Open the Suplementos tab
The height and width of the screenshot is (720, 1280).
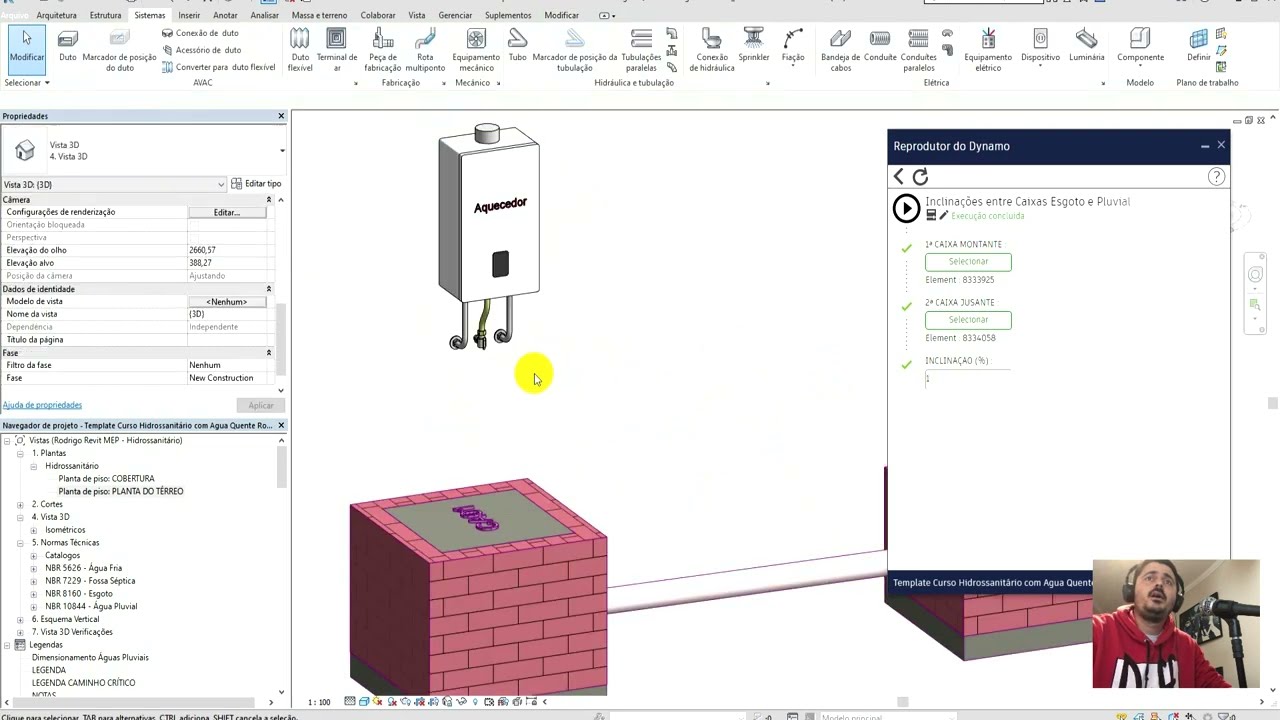click(508, 15)
